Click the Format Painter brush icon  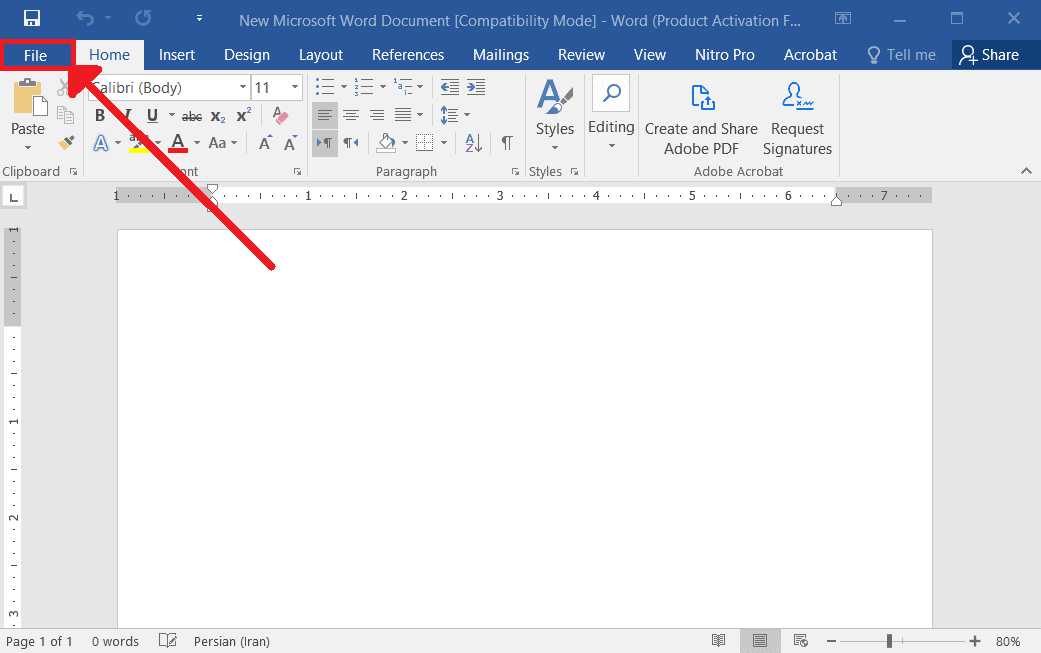[67, 143]
